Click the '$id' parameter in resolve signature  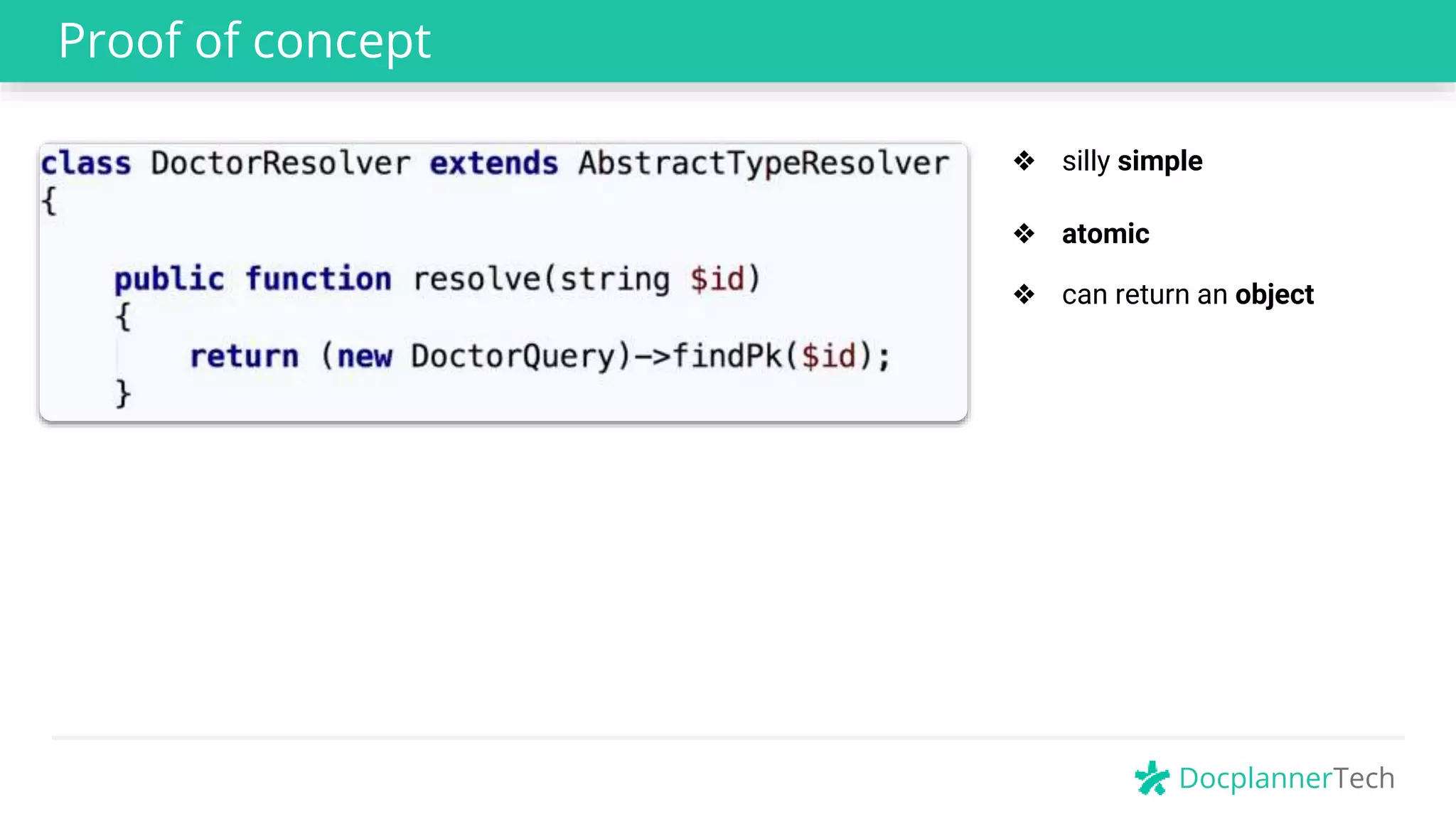[717, 279]
